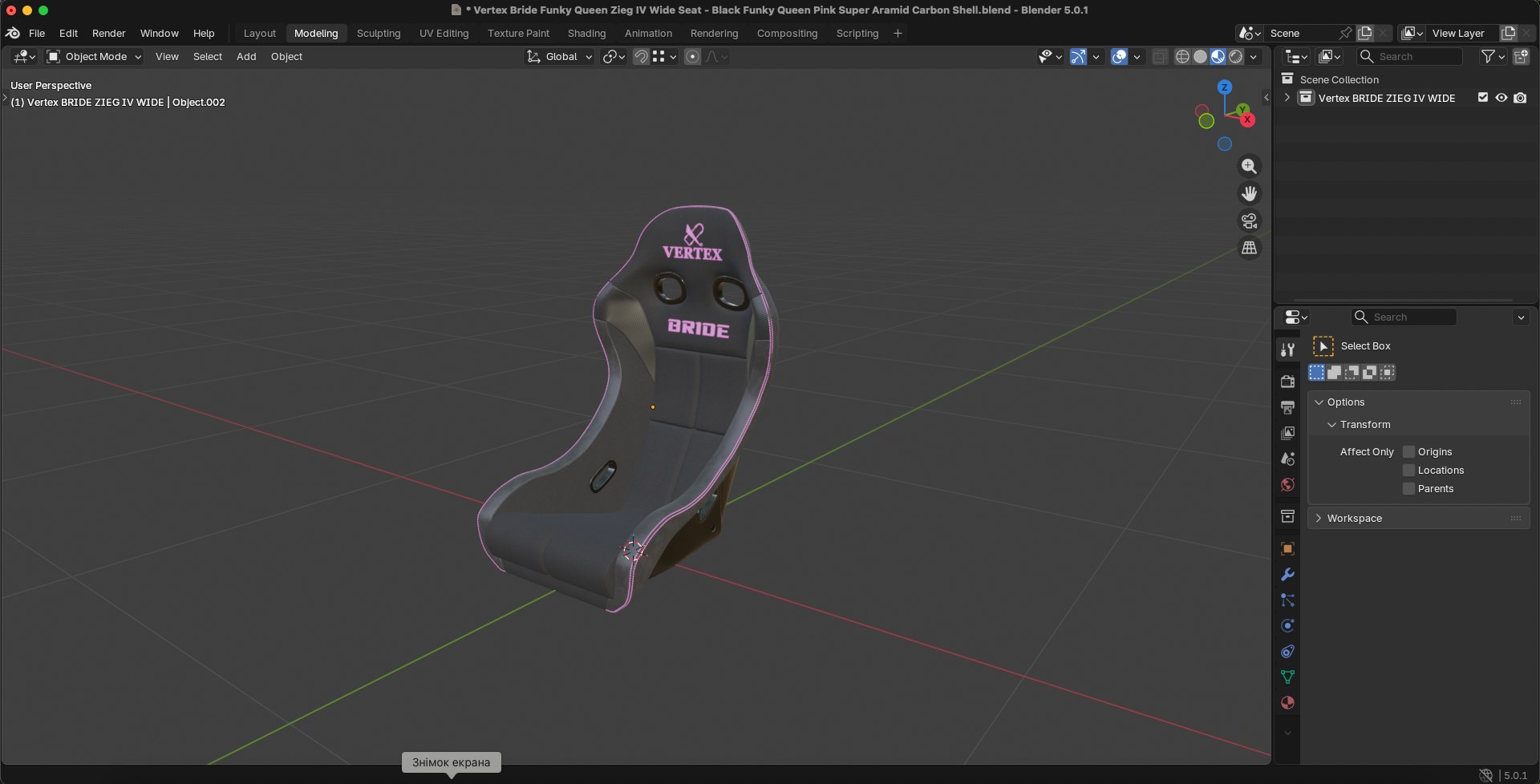Open the Particles properties tab

click(x=1287, y=600)
